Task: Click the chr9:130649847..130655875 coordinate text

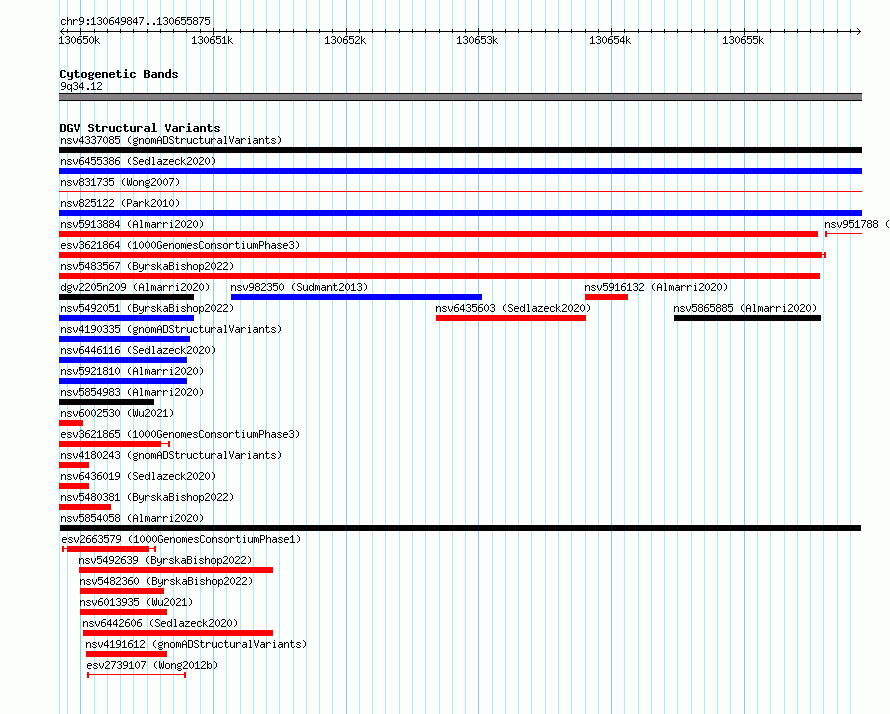Action: pyautogui.click(x=135, y=21)
